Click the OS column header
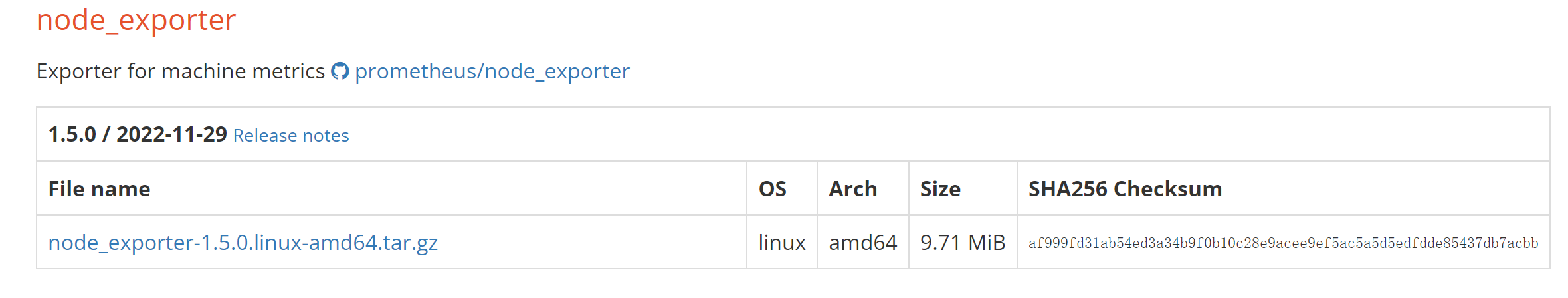The width and height of the screenshot is (1568, 298). (x=773, y=189)
